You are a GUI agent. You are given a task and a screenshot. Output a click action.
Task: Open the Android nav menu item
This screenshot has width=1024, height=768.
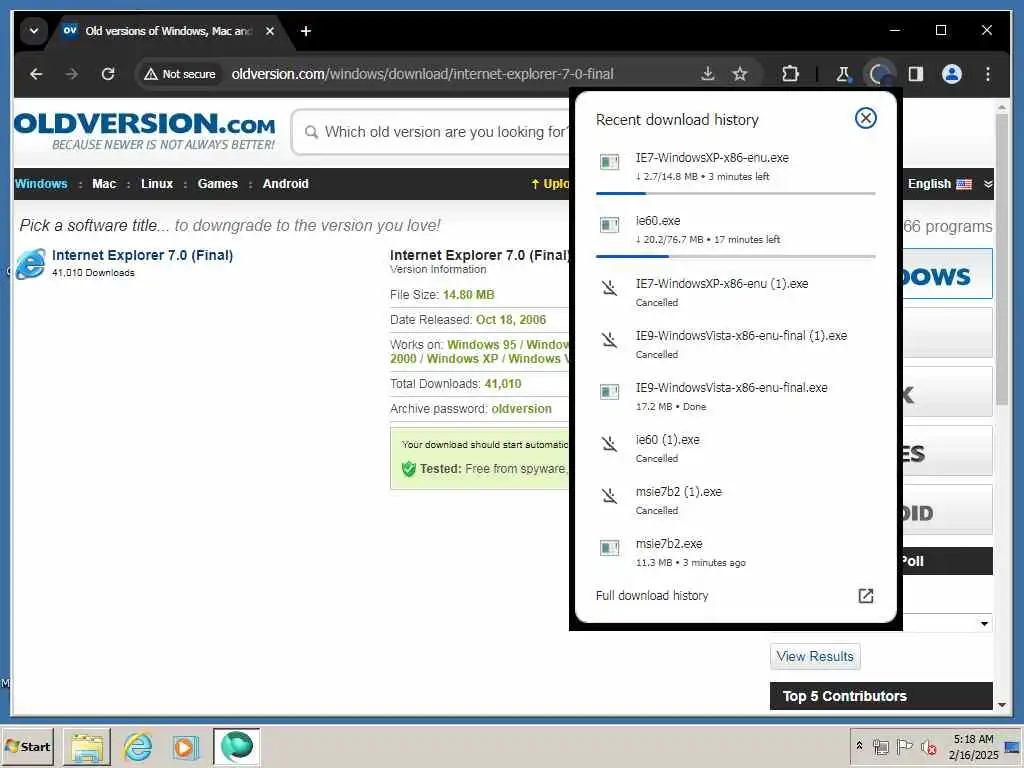(x=285, y=184)
